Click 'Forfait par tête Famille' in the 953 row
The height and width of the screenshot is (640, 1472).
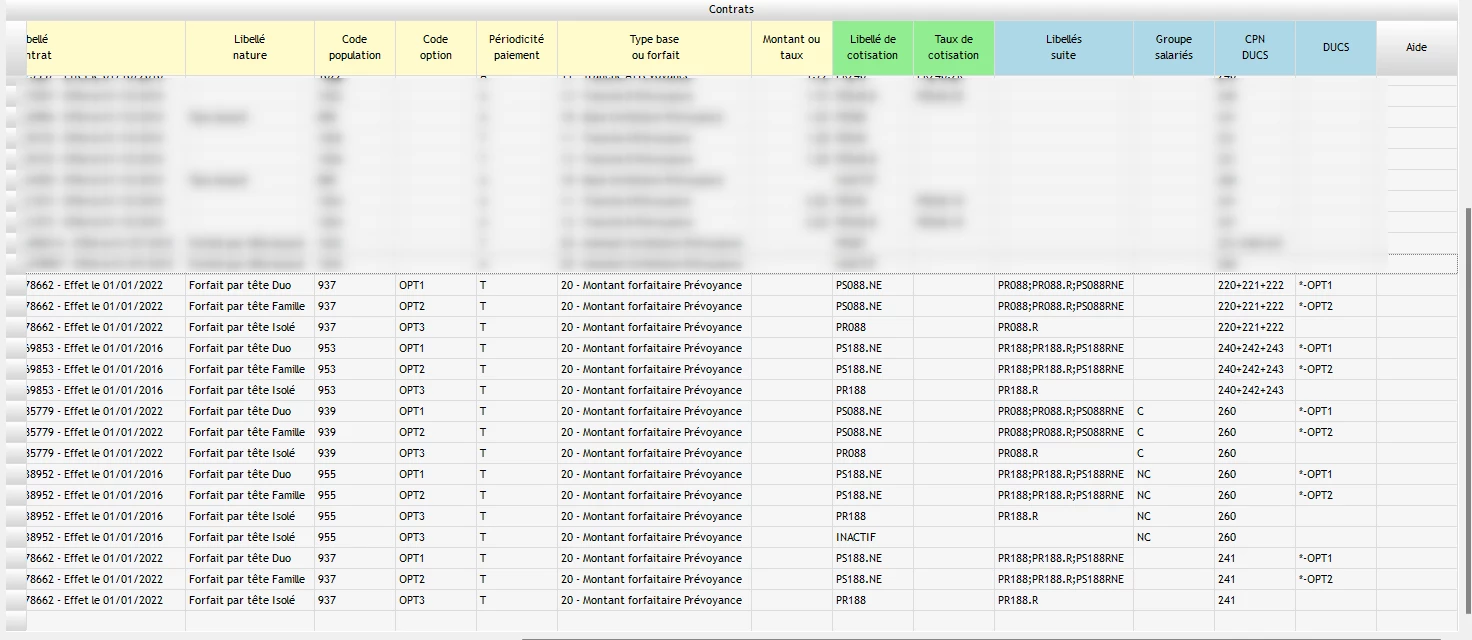[247, 369]
